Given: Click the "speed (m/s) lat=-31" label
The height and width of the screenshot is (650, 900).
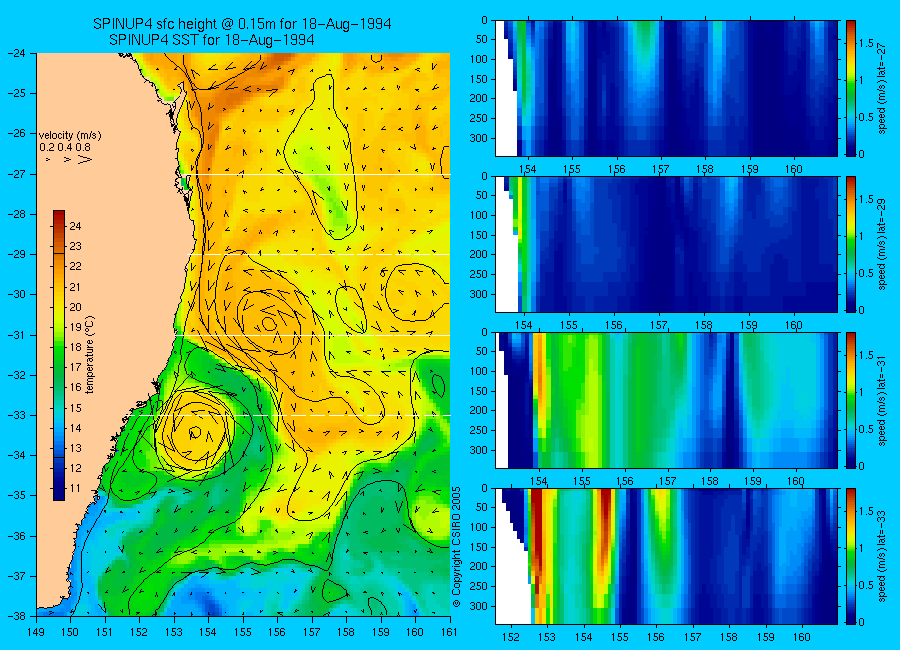Looking at the screenshot, I should (x=883, y=400).
